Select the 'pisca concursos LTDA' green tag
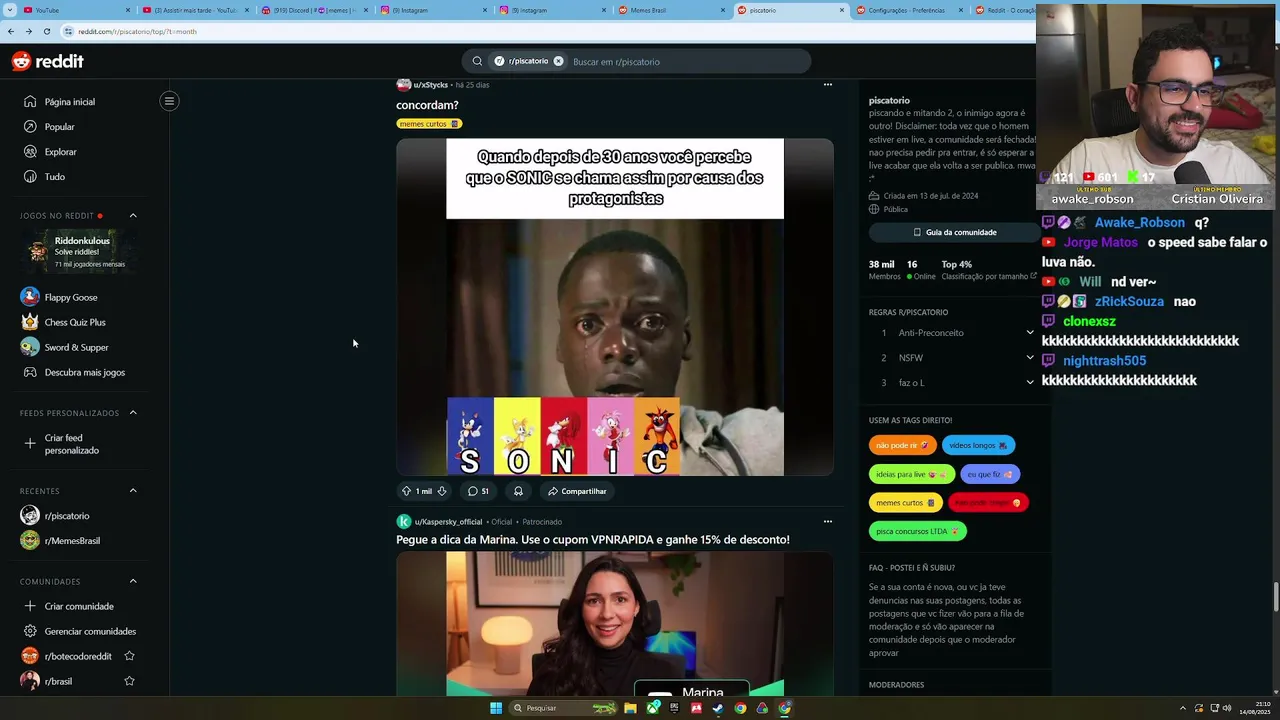The image size is (1280, 720). [x=917, y=531]
